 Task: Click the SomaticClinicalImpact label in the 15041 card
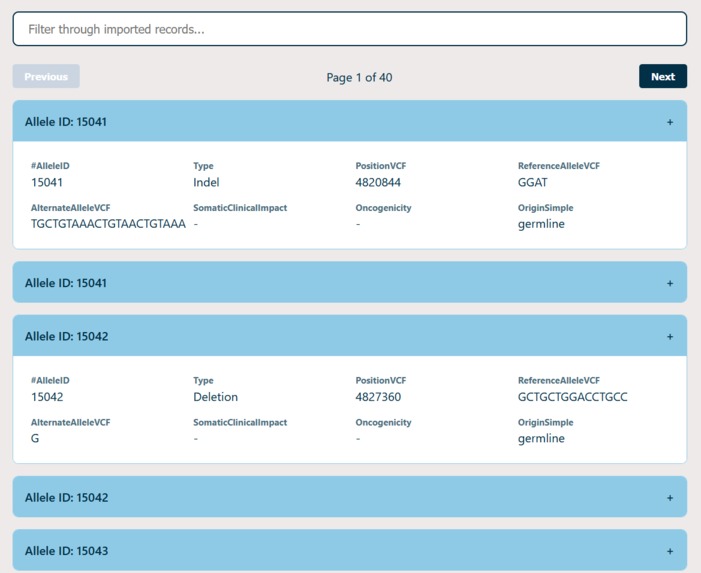click(x=240, y=208)
